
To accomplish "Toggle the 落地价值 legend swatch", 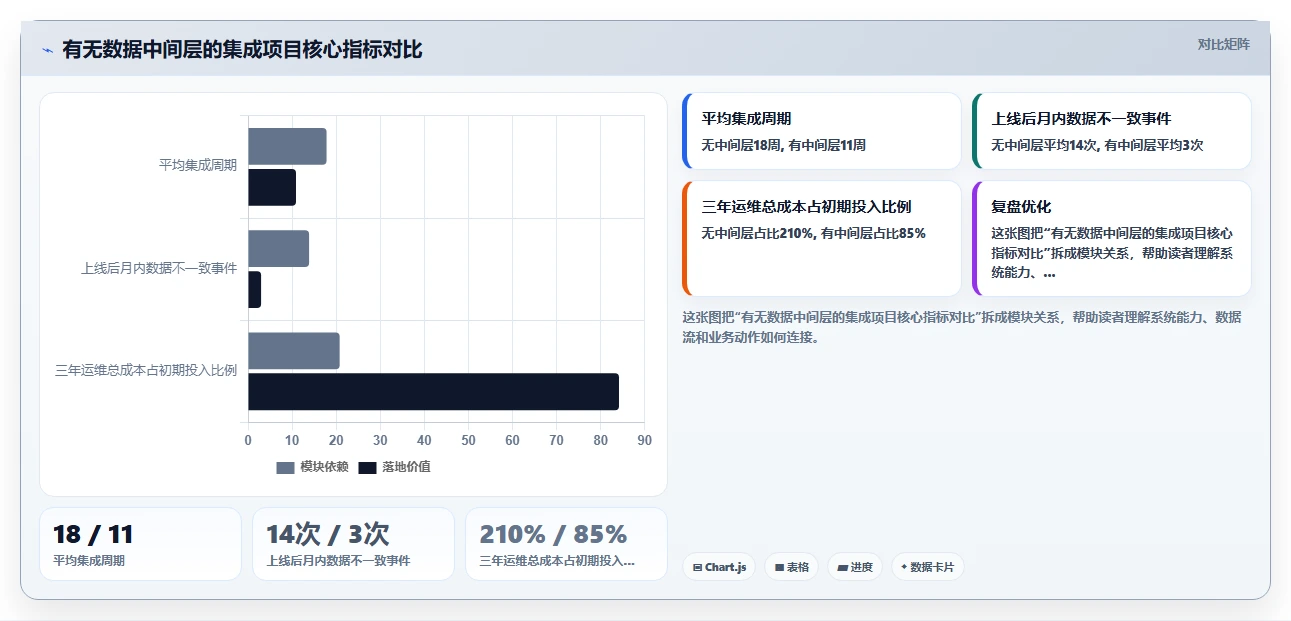I will coord(367,467).
